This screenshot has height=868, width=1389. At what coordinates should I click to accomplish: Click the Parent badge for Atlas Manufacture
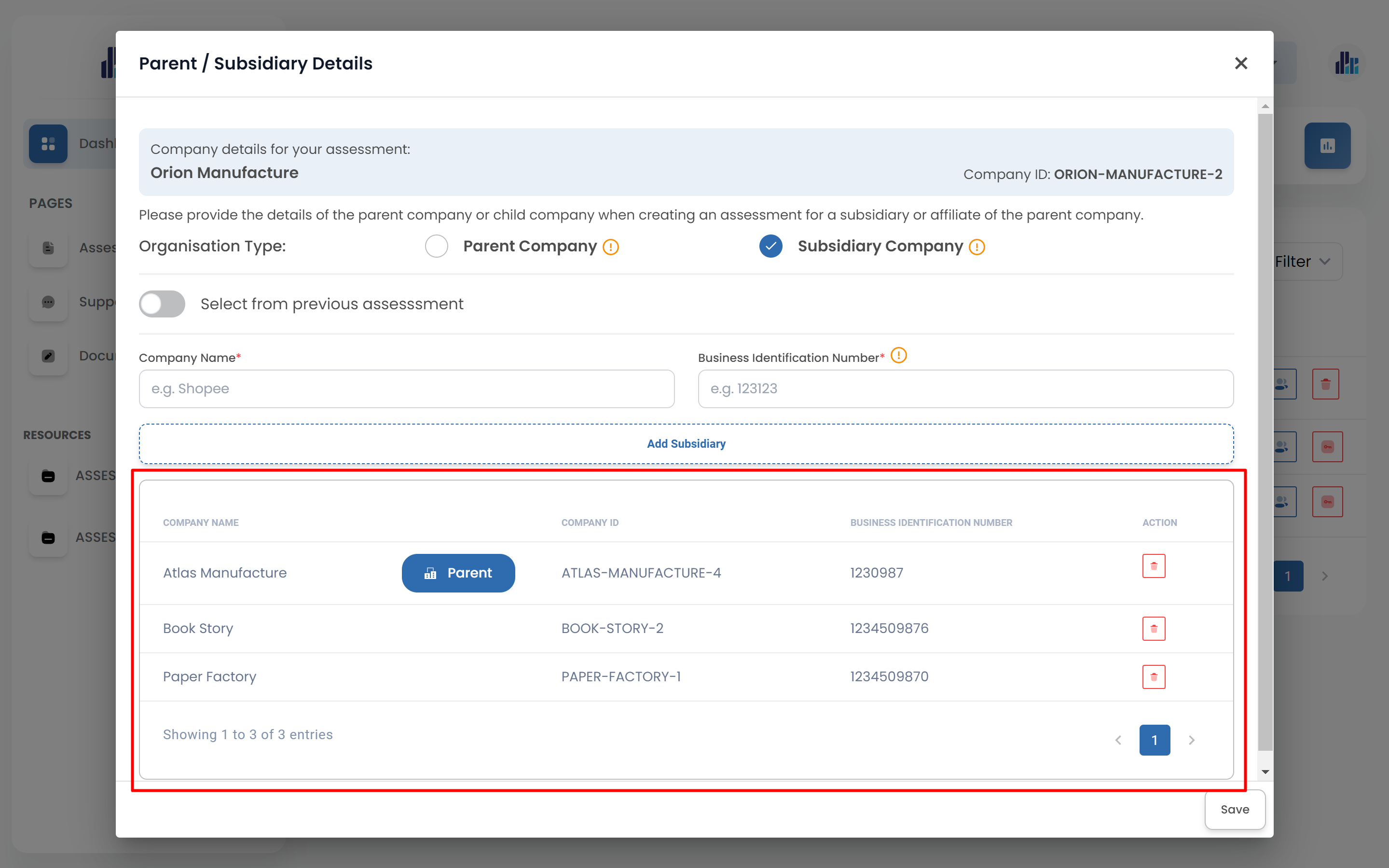tap(458, 573)
